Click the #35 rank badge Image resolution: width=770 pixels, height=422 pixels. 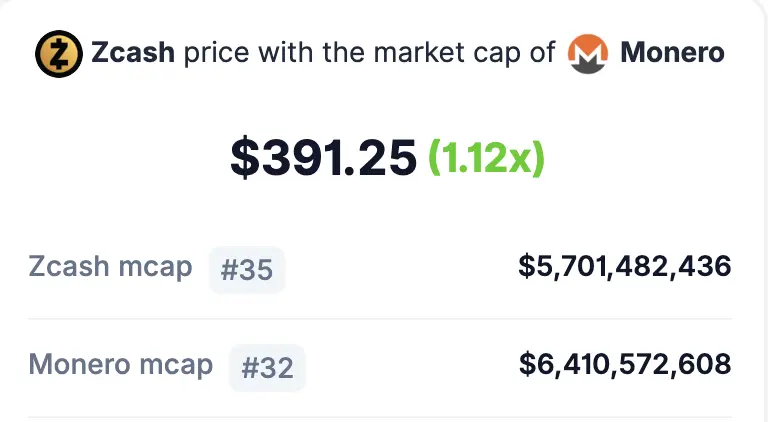(247, 270)
